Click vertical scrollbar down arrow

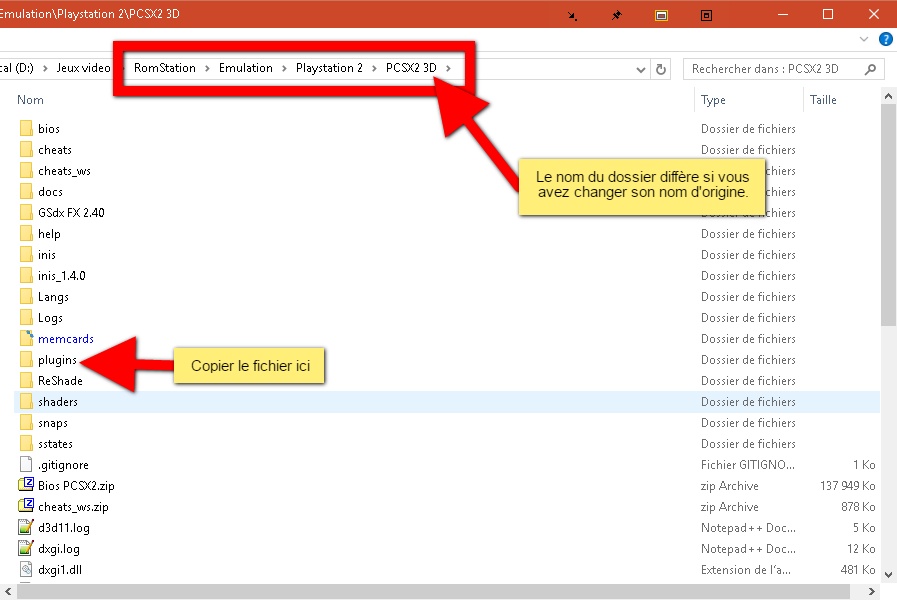(x=888, y=574)
